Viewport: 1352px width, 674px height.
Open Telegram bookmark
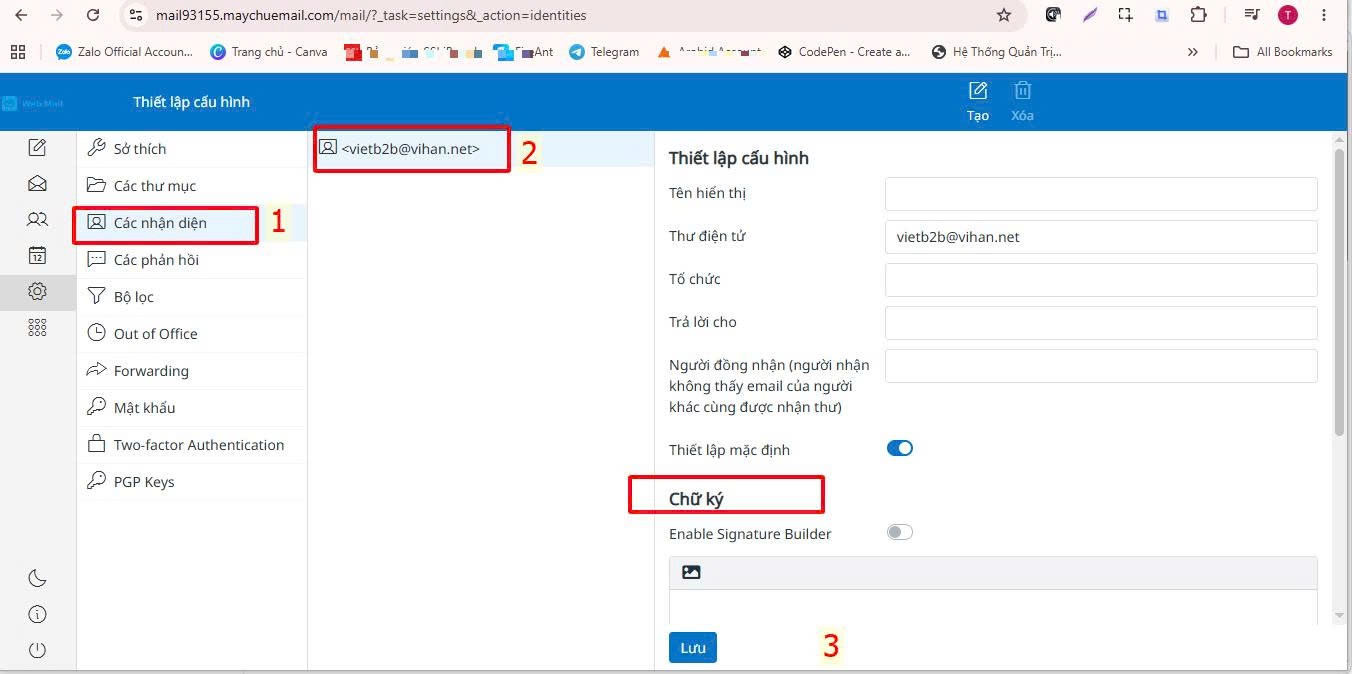[604, 52]
